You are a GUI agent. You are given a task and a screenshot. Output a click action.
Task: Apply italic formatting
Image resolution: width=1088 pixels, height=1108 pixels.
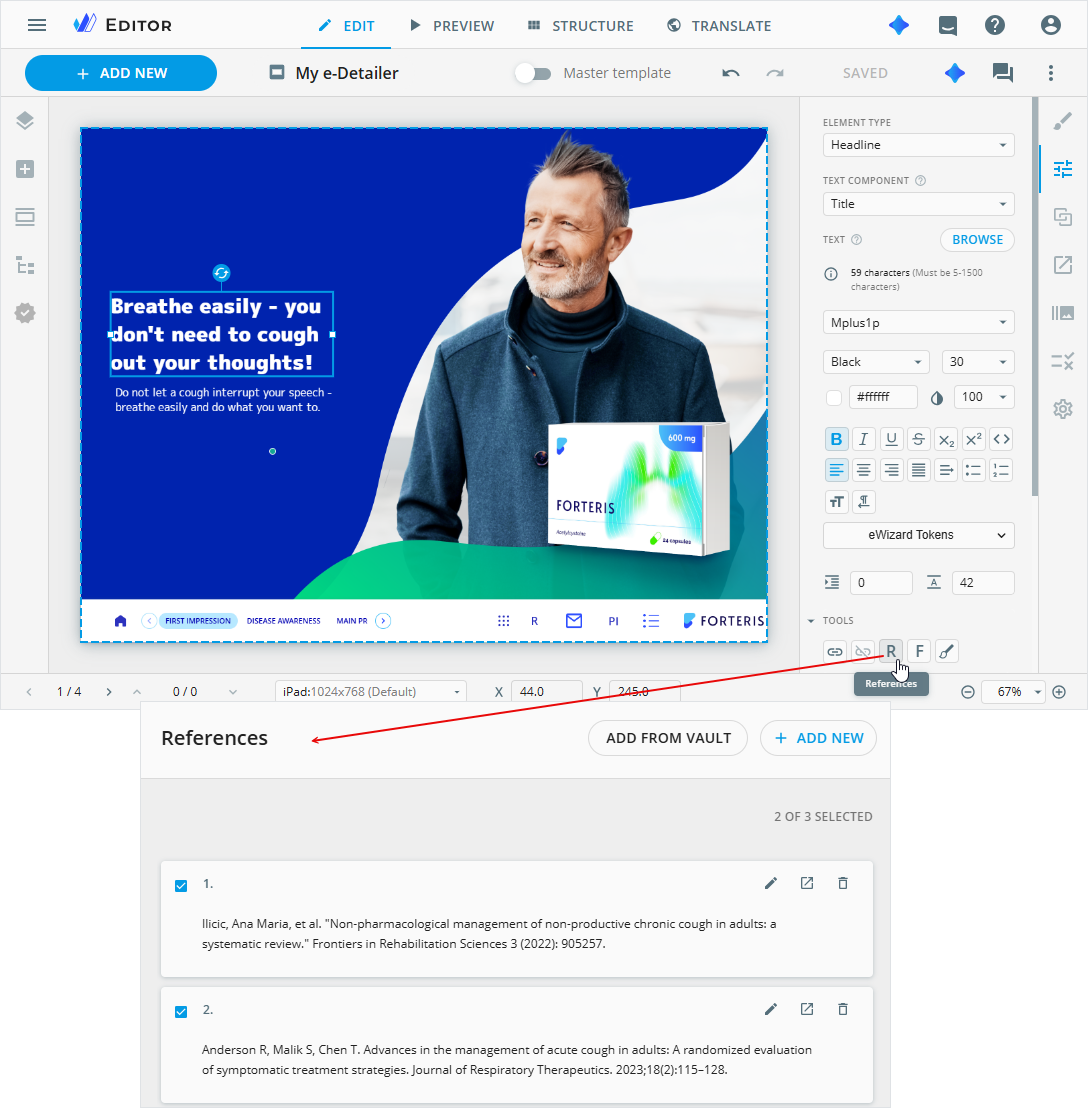pyautogui.click(x=863, y=439)
